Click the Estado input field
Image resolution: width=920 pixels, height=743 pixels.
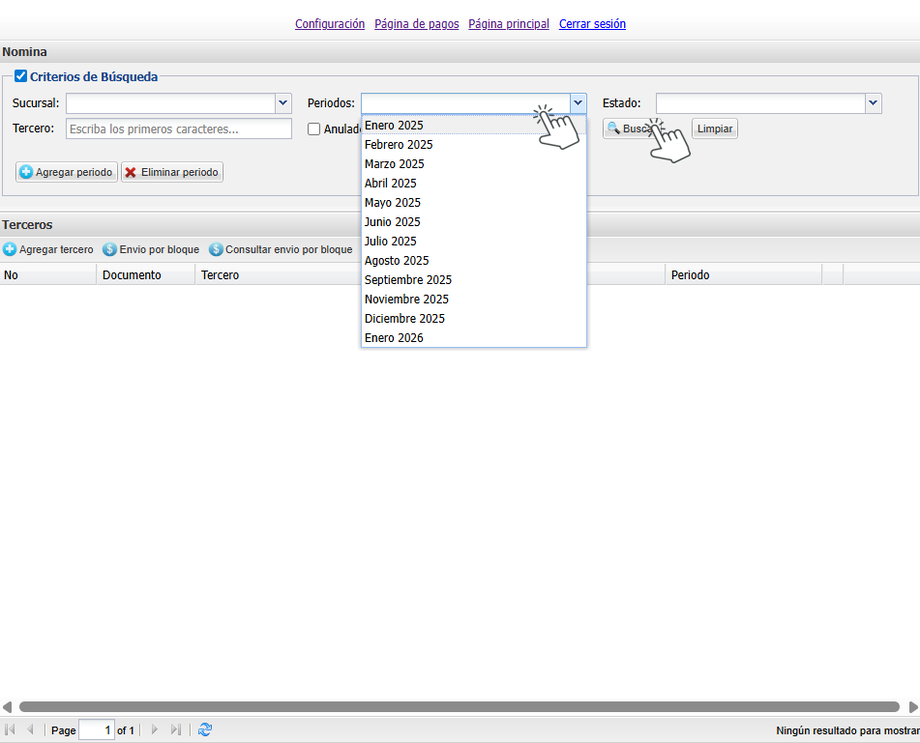coord(760,103)
